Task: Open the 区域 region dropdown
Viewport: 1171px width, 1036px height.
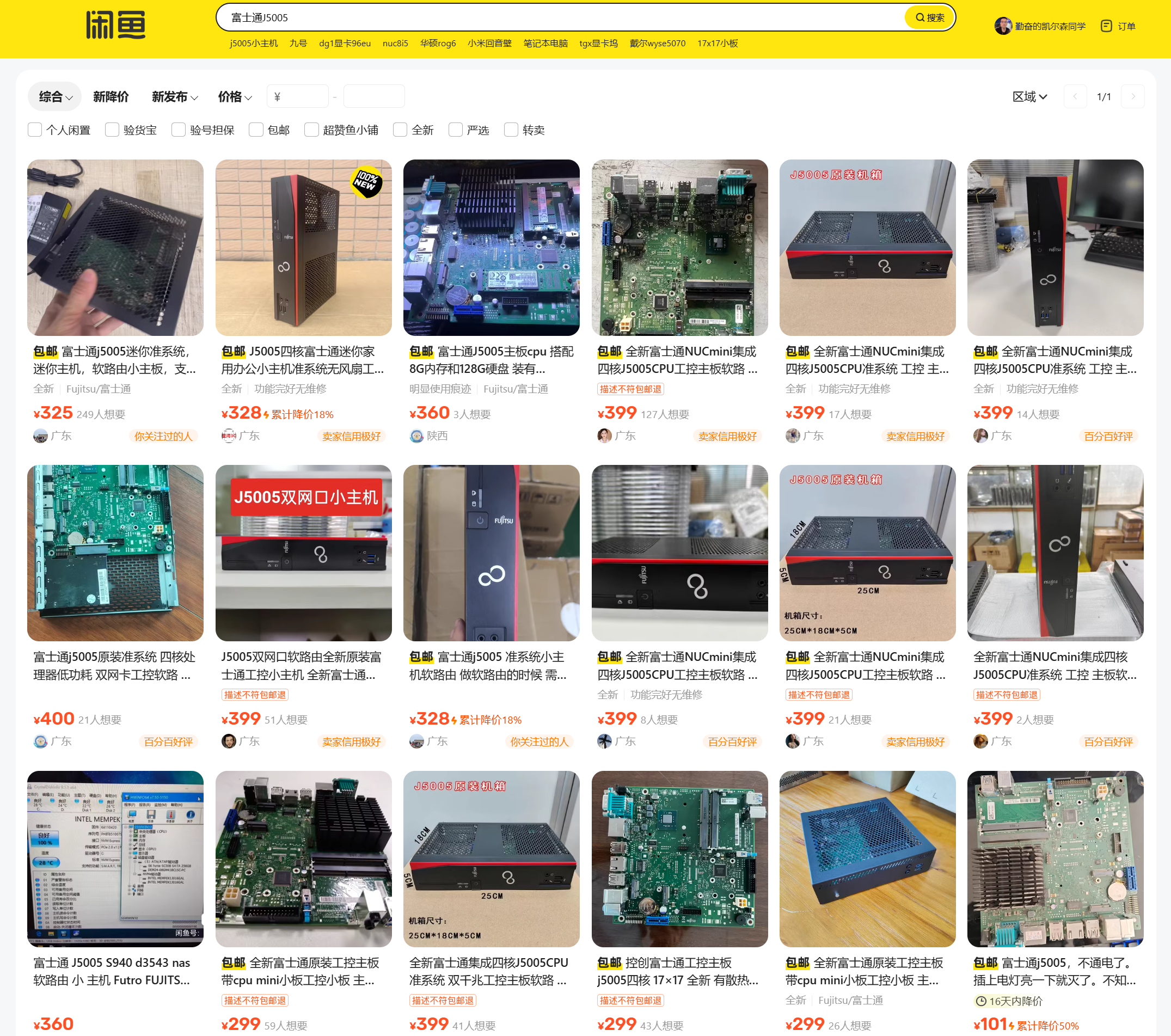Action: pos(1030,96)
